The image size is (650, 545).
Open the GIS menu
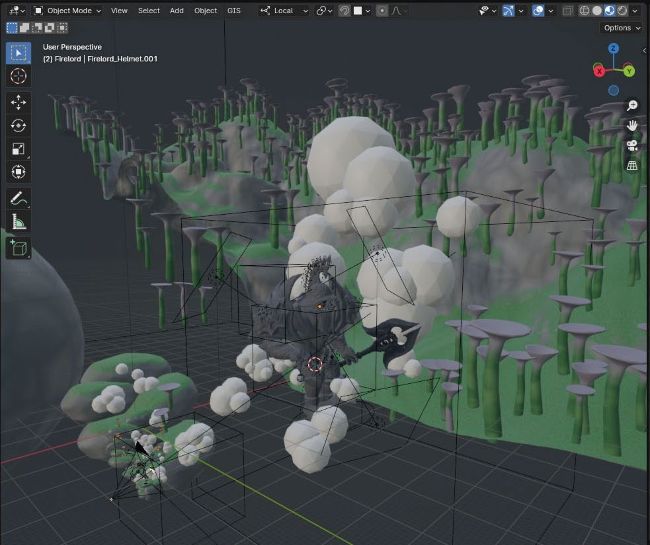[234, 10]
